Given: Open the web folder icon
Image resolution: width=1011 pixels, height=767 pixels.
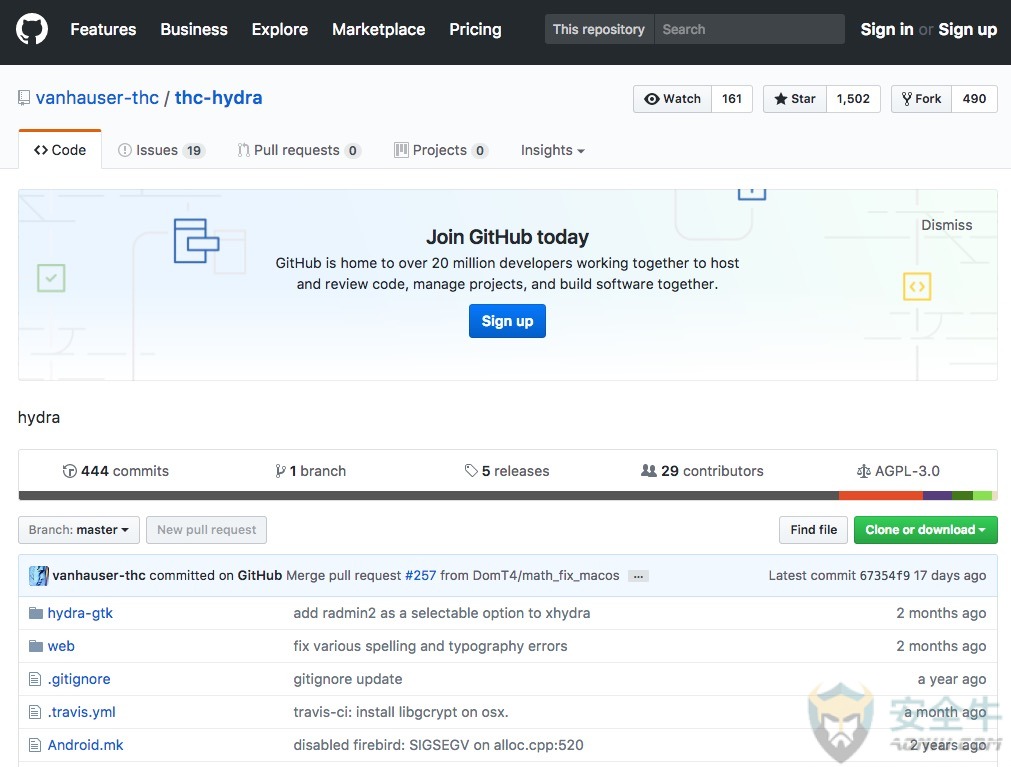Looking at the screenshot, I should tap(36, 646).
